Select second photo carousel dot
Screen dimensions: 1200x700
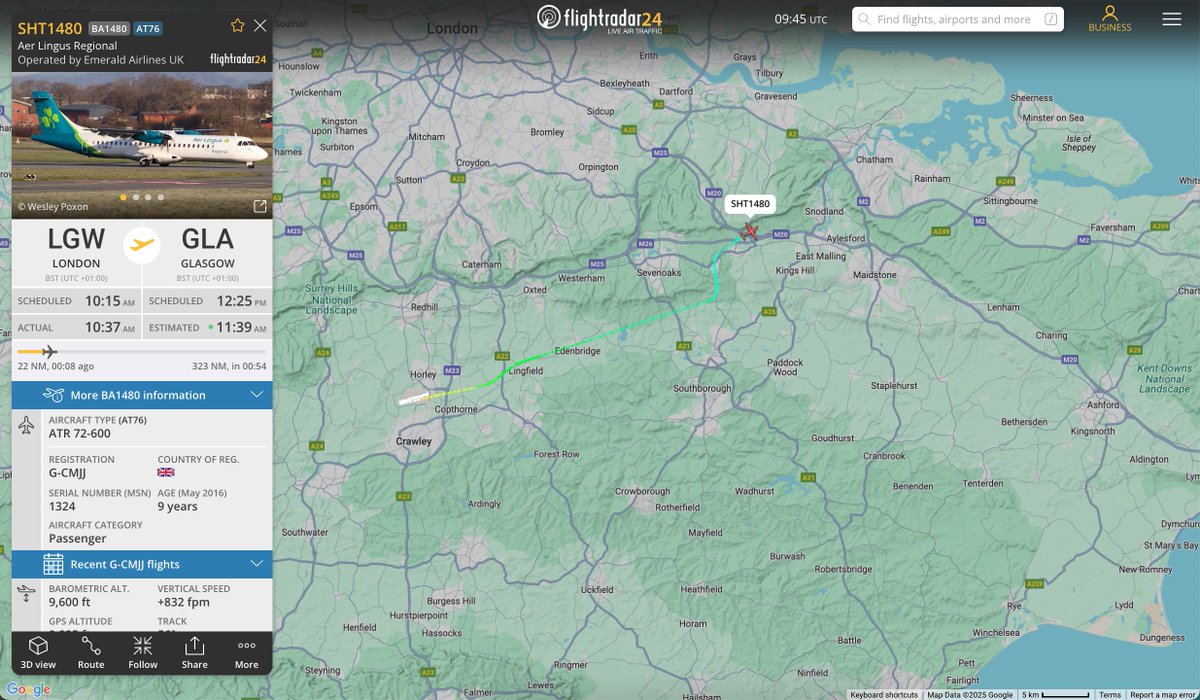pyautogui.click(x=136, y=197)
